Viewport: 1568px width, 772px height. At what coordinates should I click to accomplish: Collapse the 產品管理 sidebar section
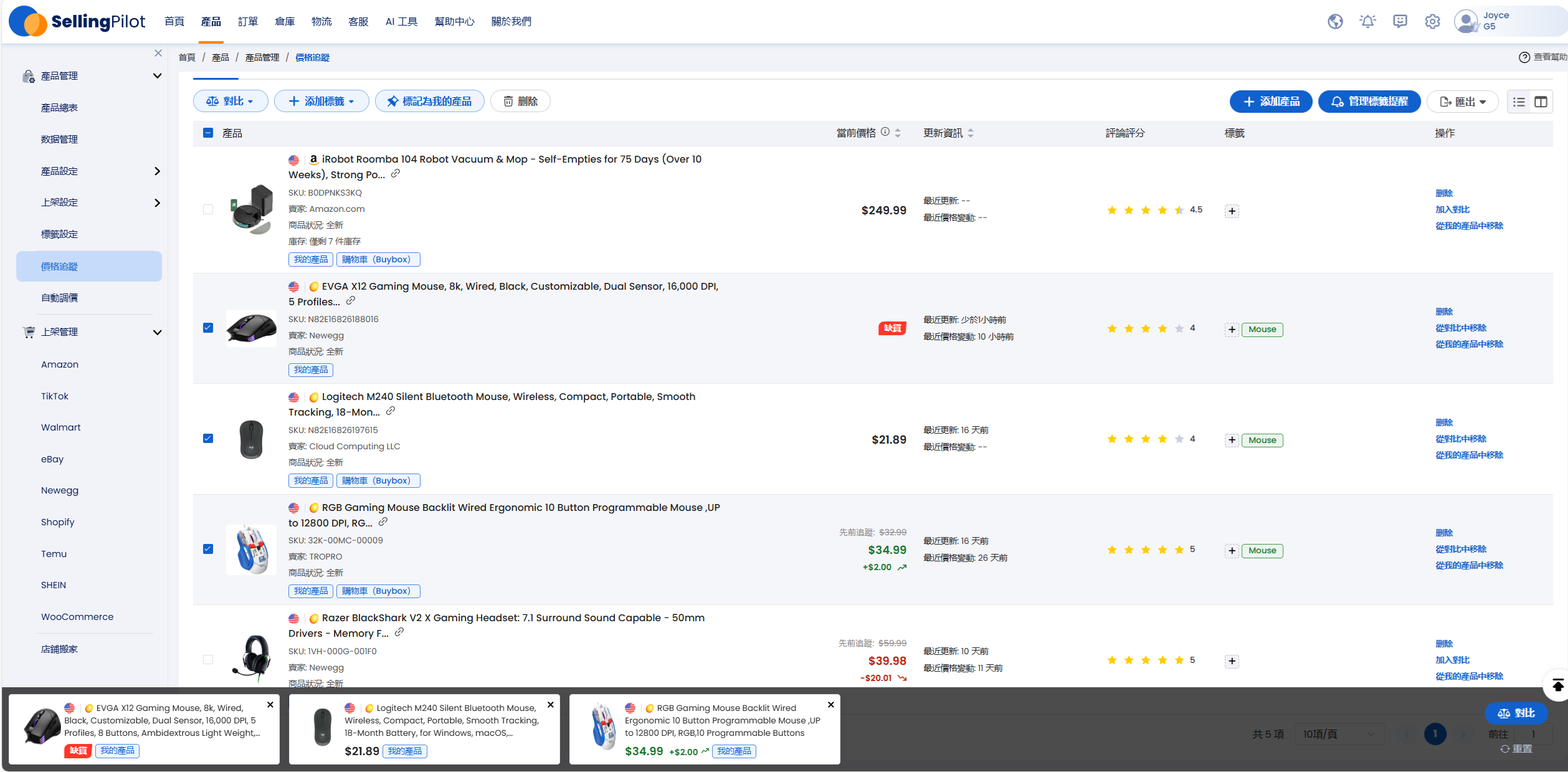click(157, 76)
